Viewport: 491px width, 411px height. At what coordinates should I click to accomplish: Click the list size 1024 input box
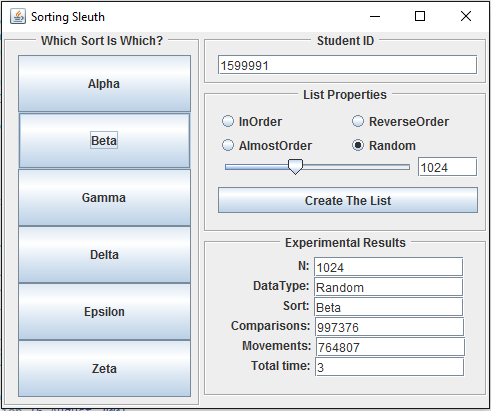(448, 167)
